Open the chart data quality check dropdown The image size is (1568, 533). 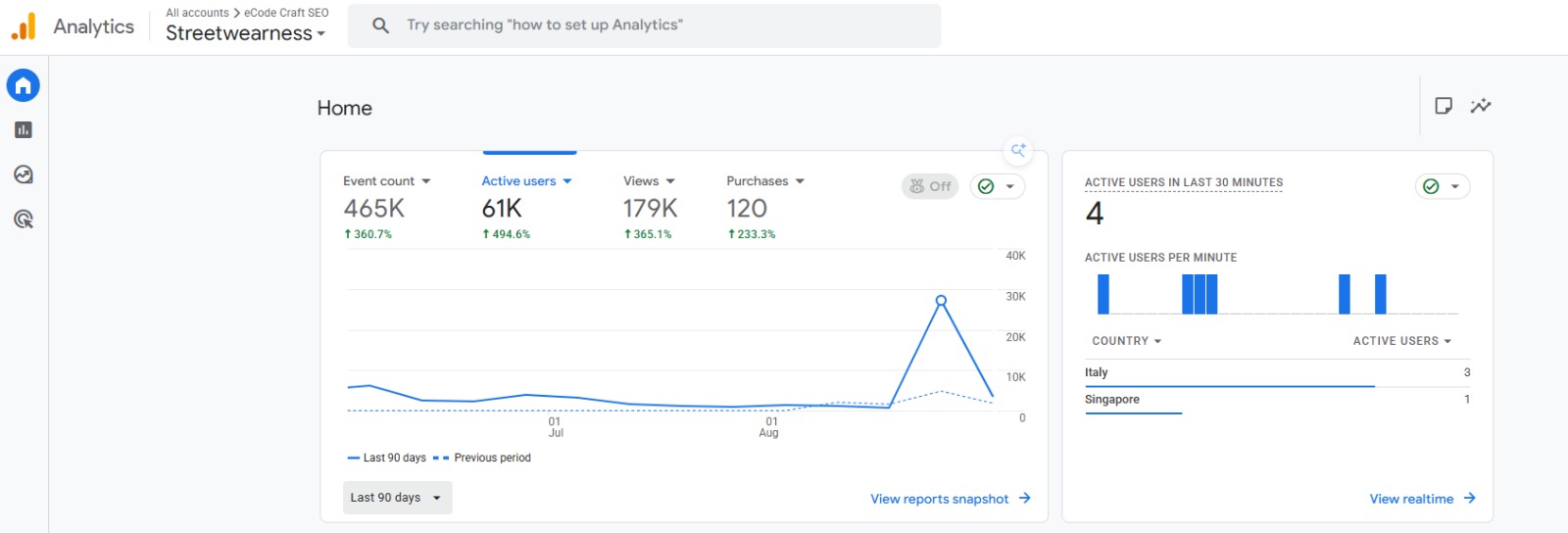(998, 186)
